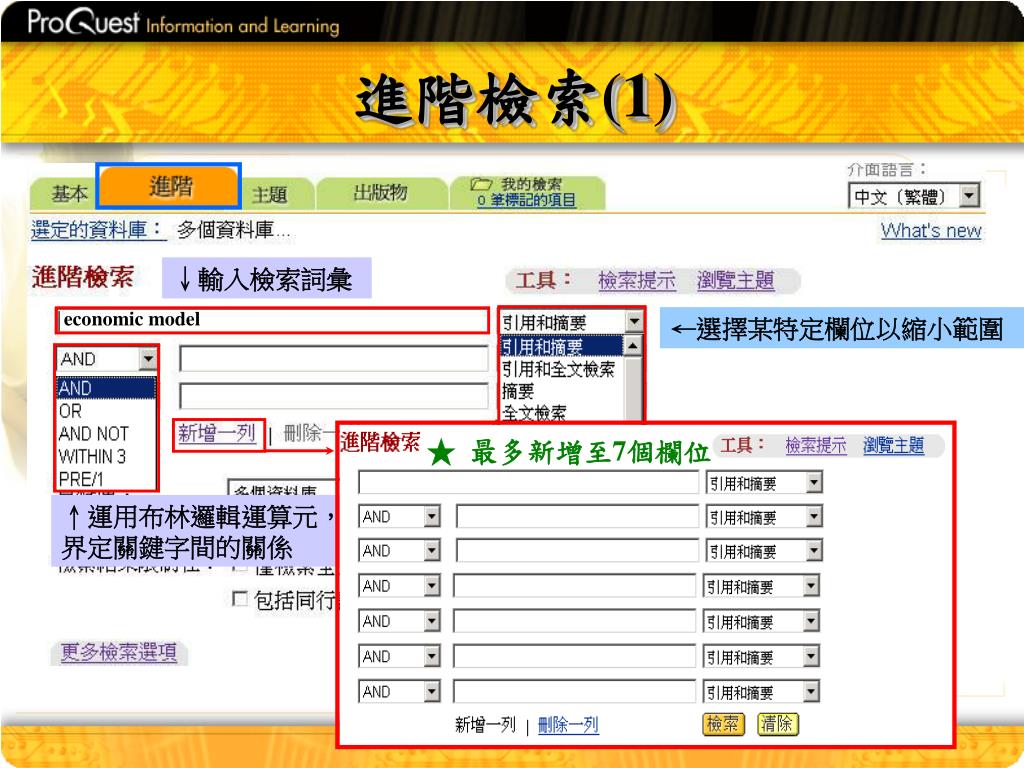Click the yellow 檢索 button
This screenshot has width=1024, height=768.
point(723,724)
